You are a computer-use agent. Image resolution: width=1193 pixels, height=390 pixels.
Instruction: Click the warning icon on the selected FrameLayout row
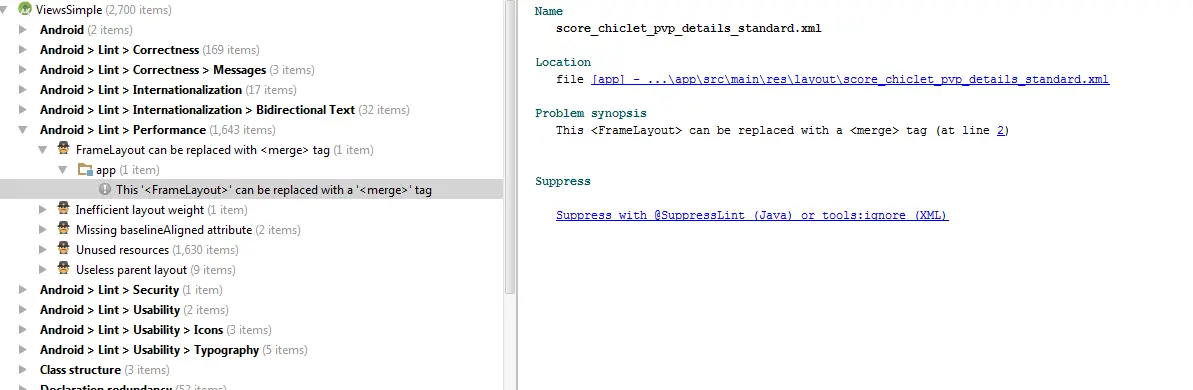(106, 189)
